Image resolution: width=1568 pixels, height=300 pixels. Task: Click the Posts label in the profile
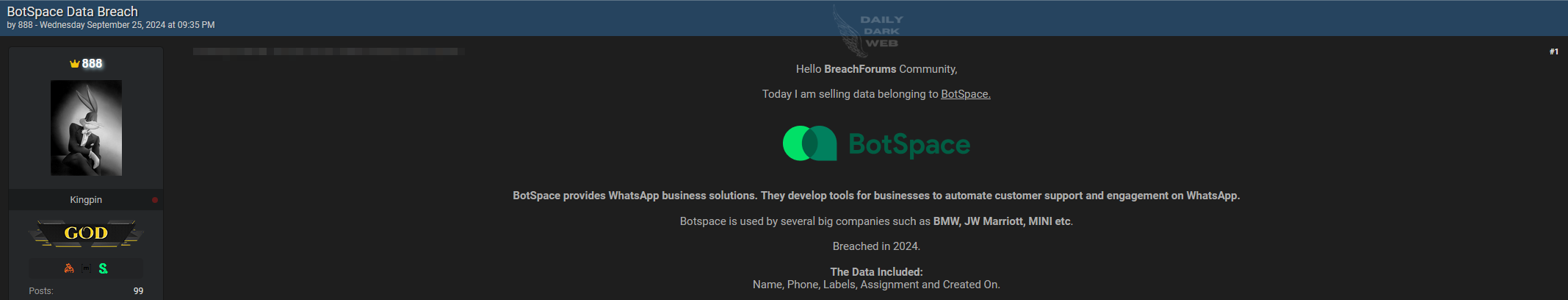41,291
